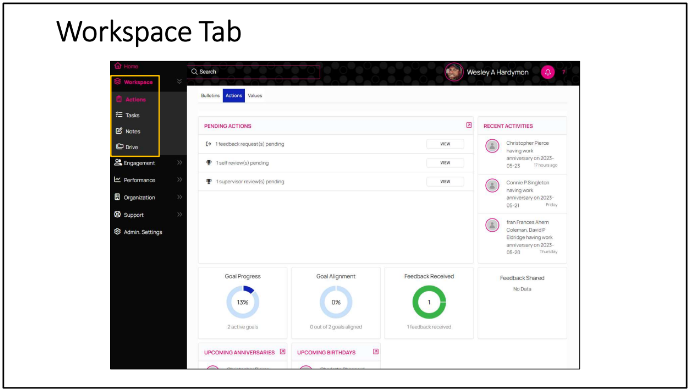Screen dimensions: 691x392
Task: Switch to the Values tab
Action: click(x=255, y=96)
